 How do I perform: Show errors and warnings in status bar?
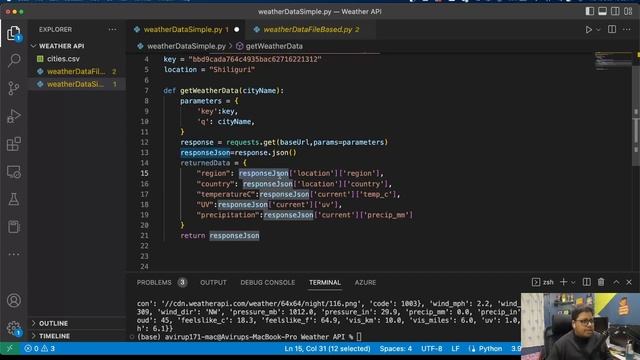40,349
